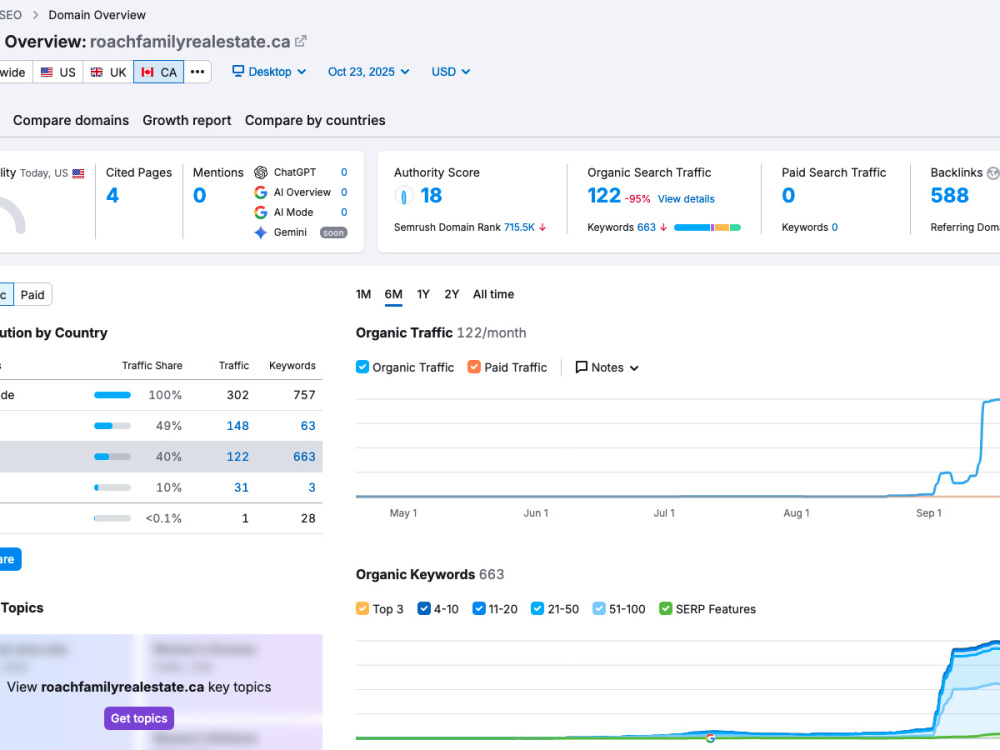Click the Google icon next to AI Overview
The image size is (1000, 750).
tap(261, 192)
